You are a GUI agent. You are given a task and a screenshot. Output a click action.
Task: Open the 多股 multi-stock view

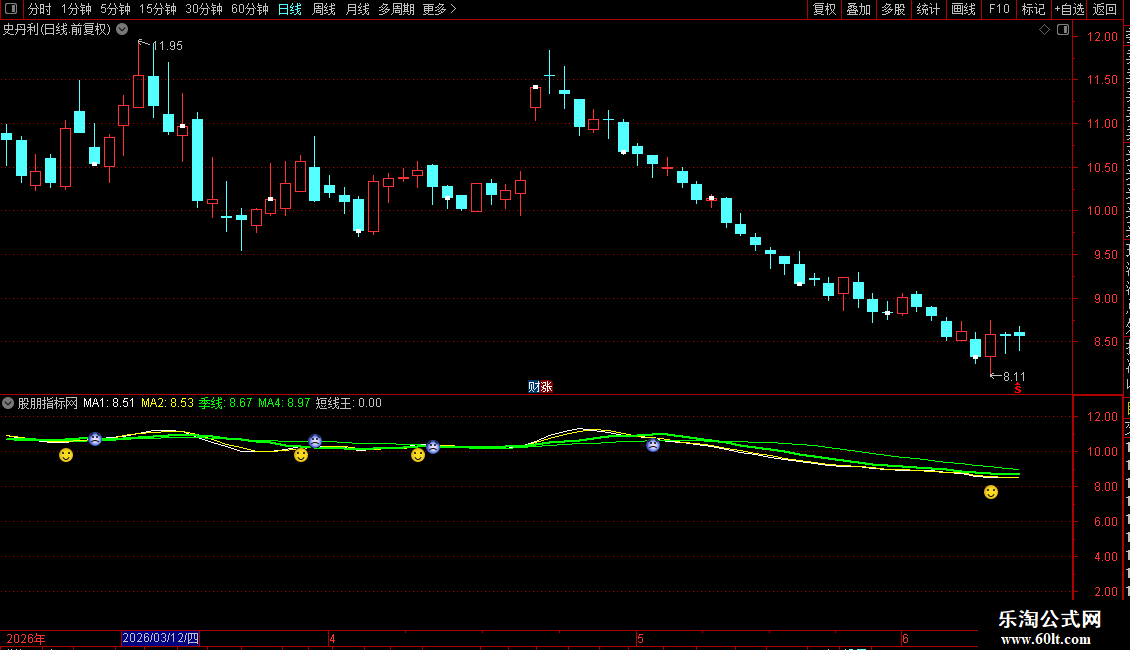(x=893, y=9)
